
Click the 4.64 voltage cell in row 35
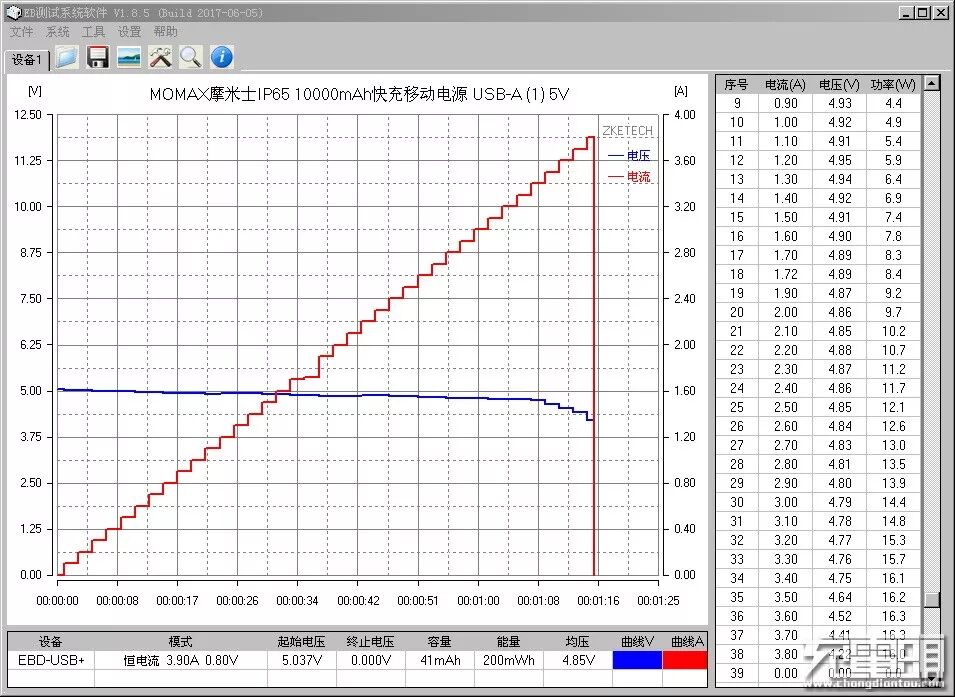click(839, 597)
